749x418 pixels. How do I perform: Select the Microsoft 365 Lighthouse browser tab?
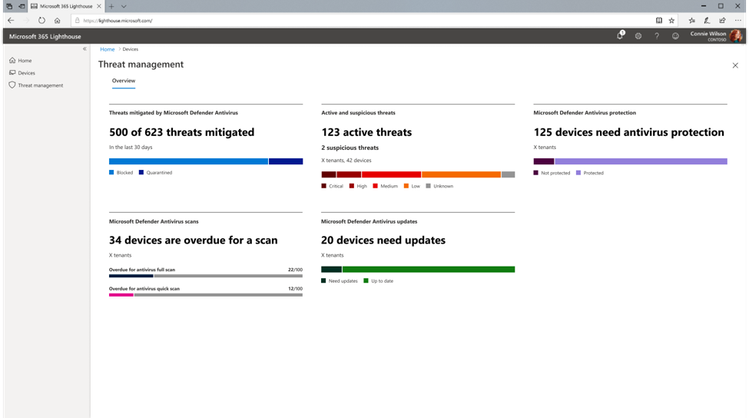(x=66, y=6)
